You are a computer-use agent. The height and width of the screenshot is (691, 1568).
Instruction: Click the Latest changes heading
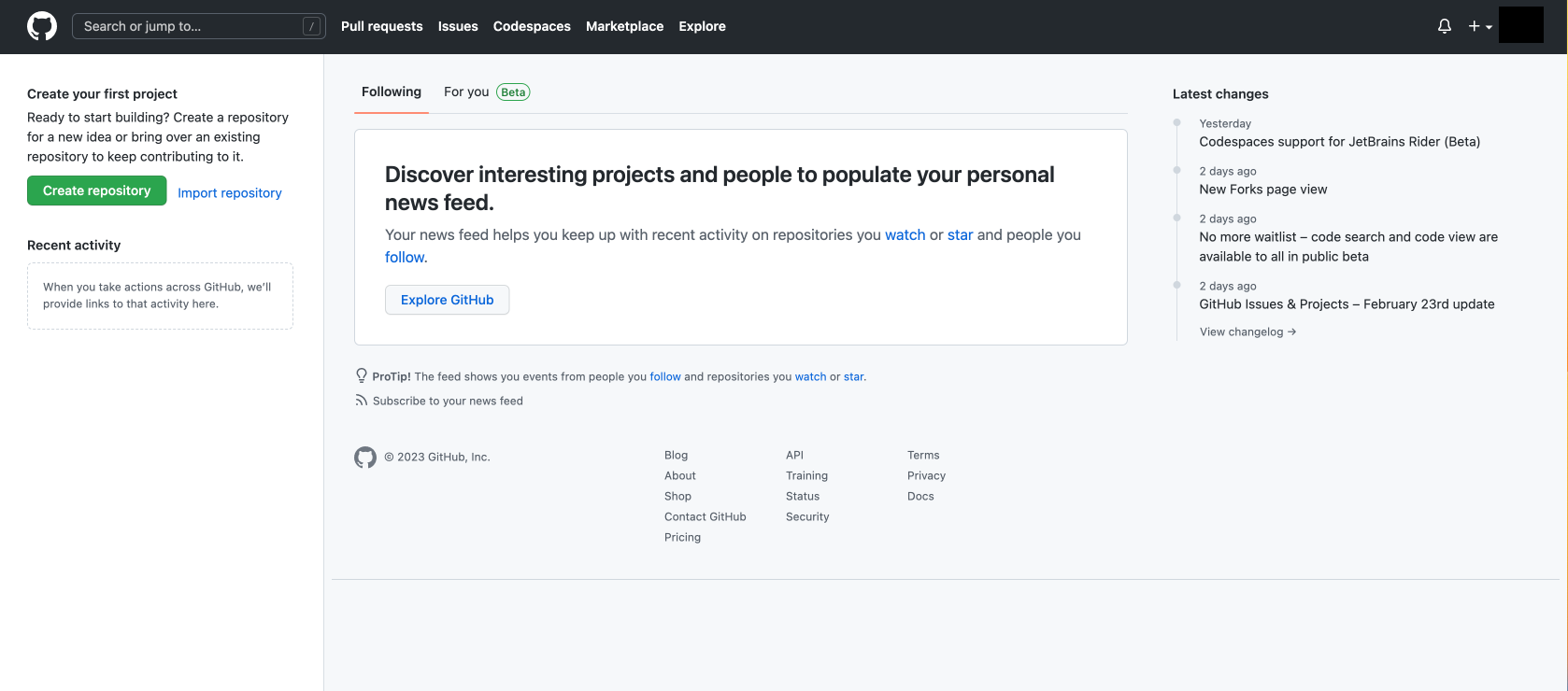(1220, 94)
